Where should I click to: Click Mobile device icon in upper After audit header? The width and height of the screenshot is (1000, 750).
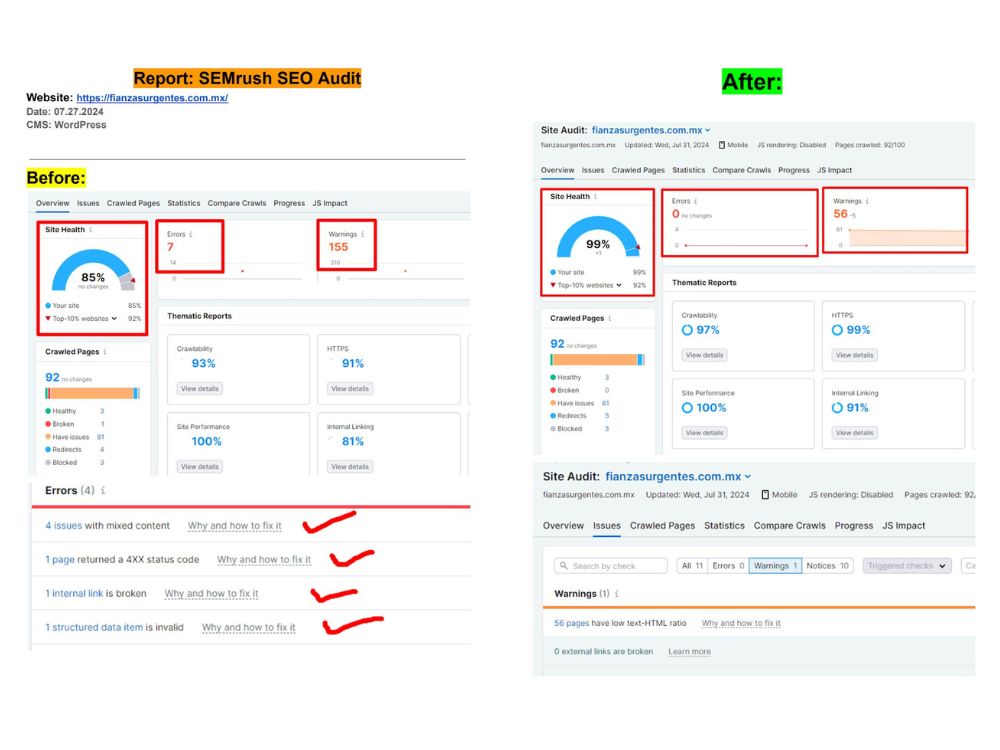[722, 145]
